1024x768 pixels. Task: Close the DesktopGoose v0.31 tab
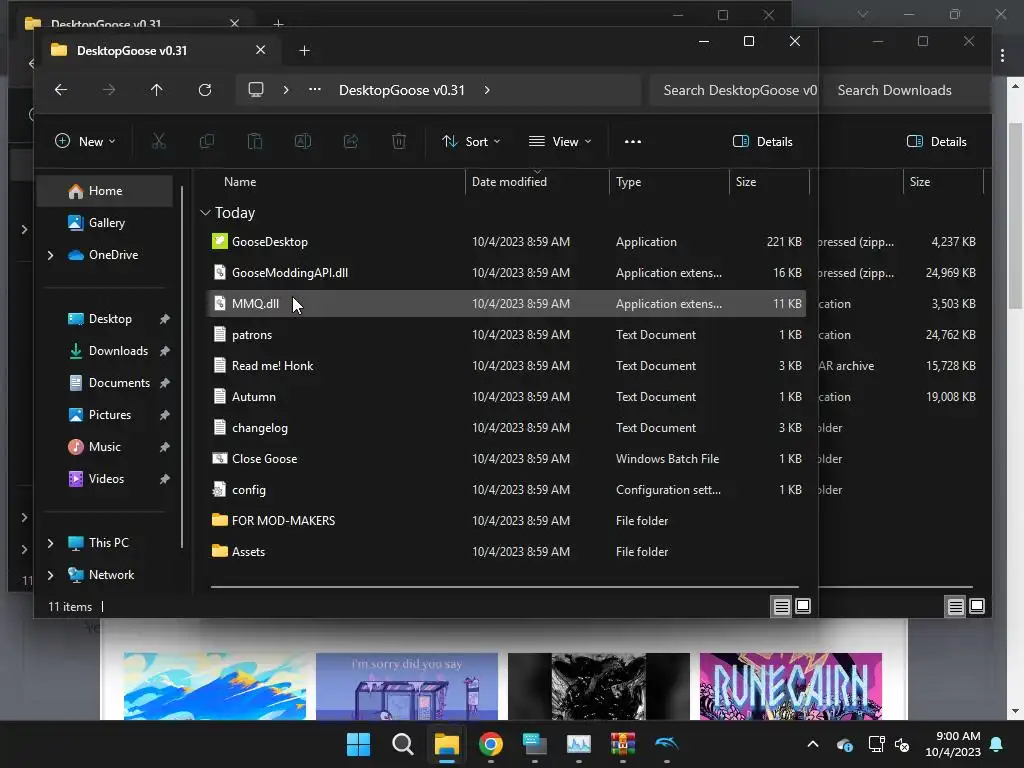(x=261, y=50)
